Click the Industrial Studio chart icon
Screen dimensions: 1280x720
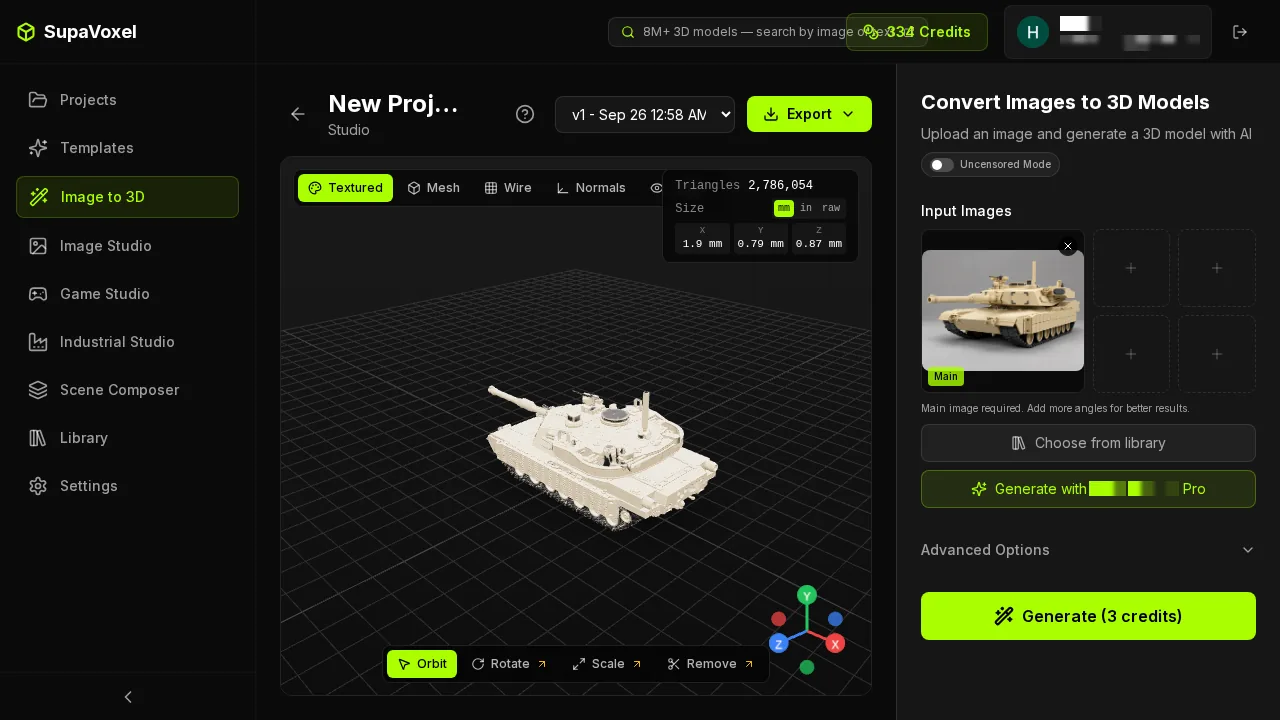tap(38, 342)
